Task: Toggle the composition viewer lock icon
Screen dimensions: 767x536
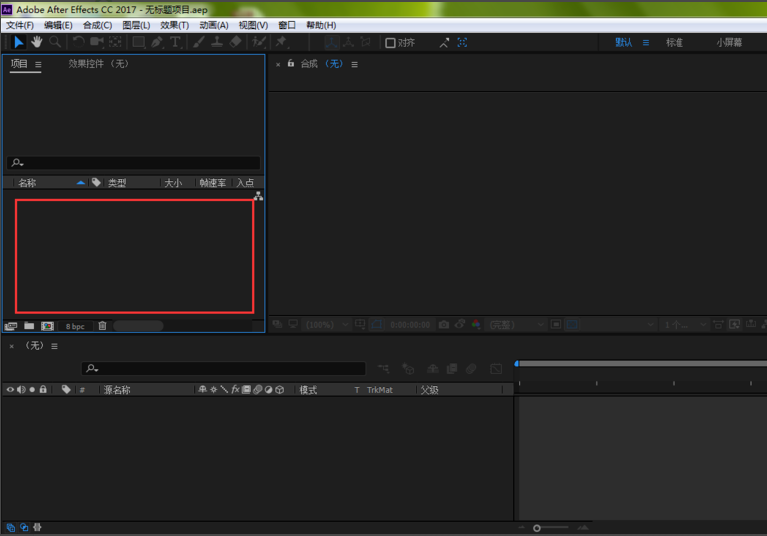Action: [291, 64]
